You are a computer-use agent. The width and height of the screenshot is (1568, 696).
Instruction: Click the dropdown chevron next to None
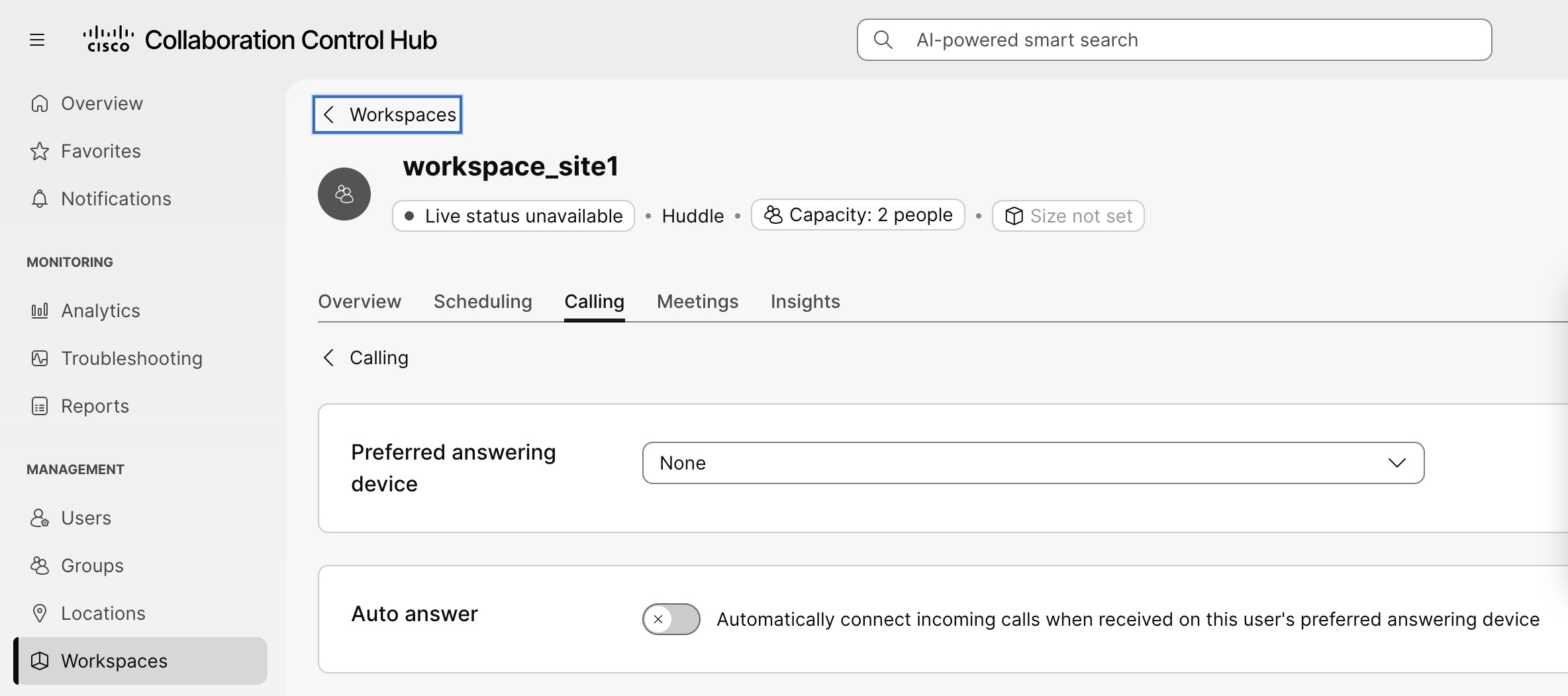tap(1396, 463)
